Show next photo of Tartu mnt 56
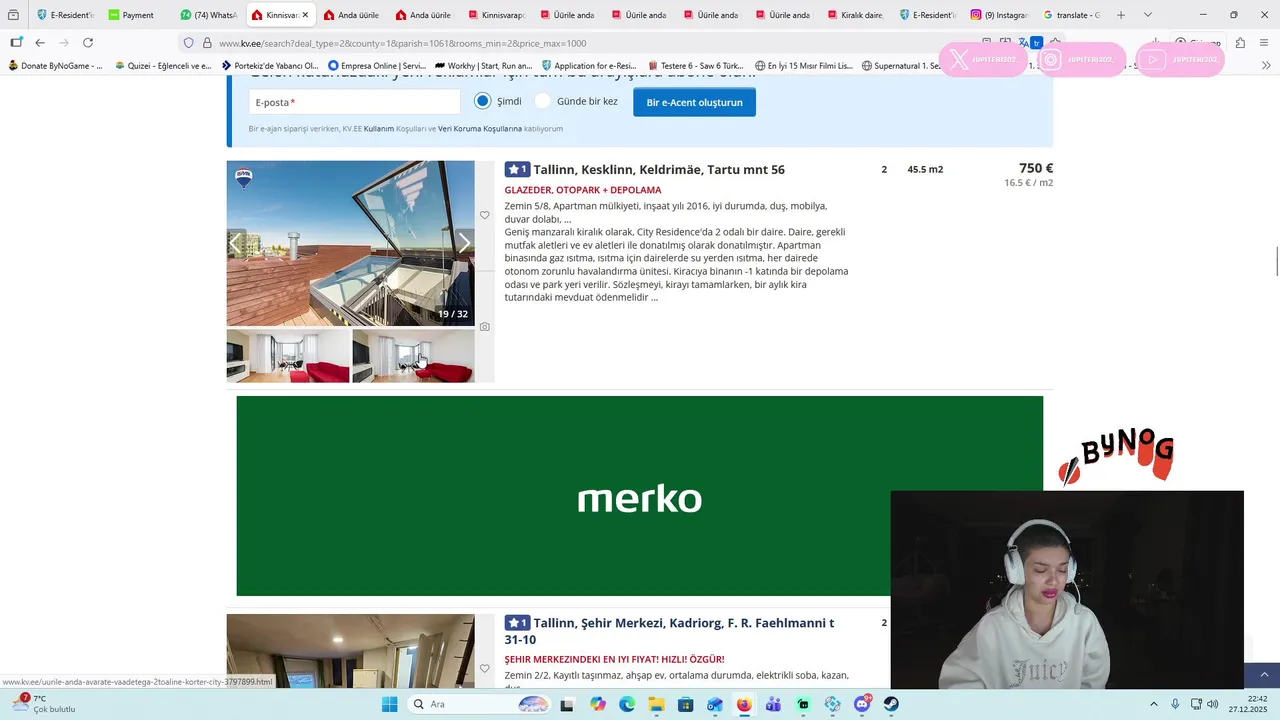 464,243
